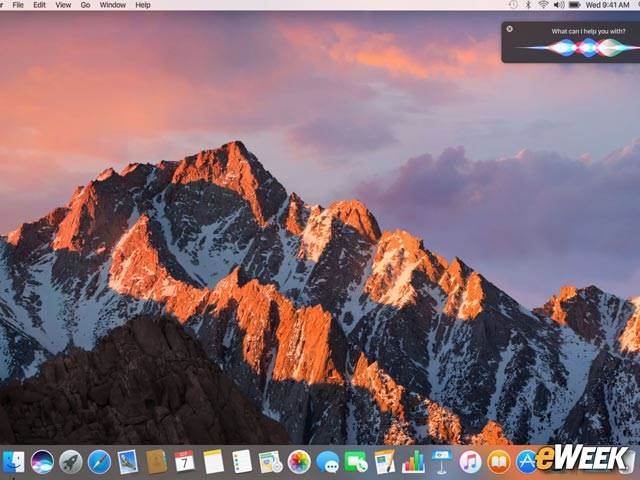Screen dimensions: 640x480
Task: Open Messages blue bubble icon
Action: coord(328,462)
